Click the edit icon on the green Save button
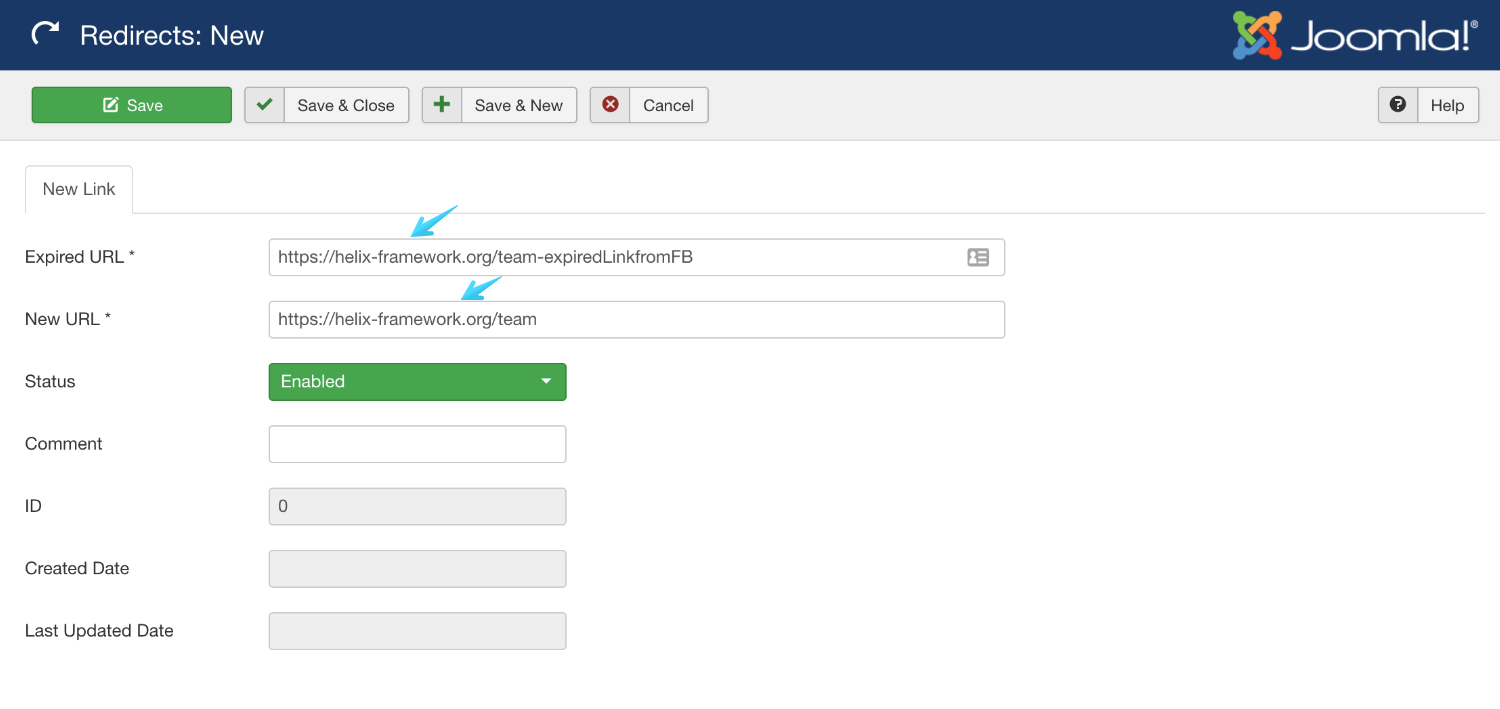The height and width of the screenshot is (709, 1500). coord(111,105)
